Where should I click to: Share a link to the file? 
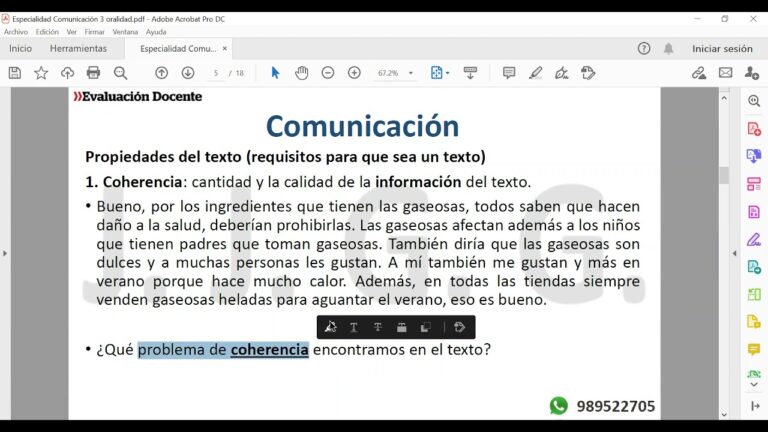tap(699, 73)
